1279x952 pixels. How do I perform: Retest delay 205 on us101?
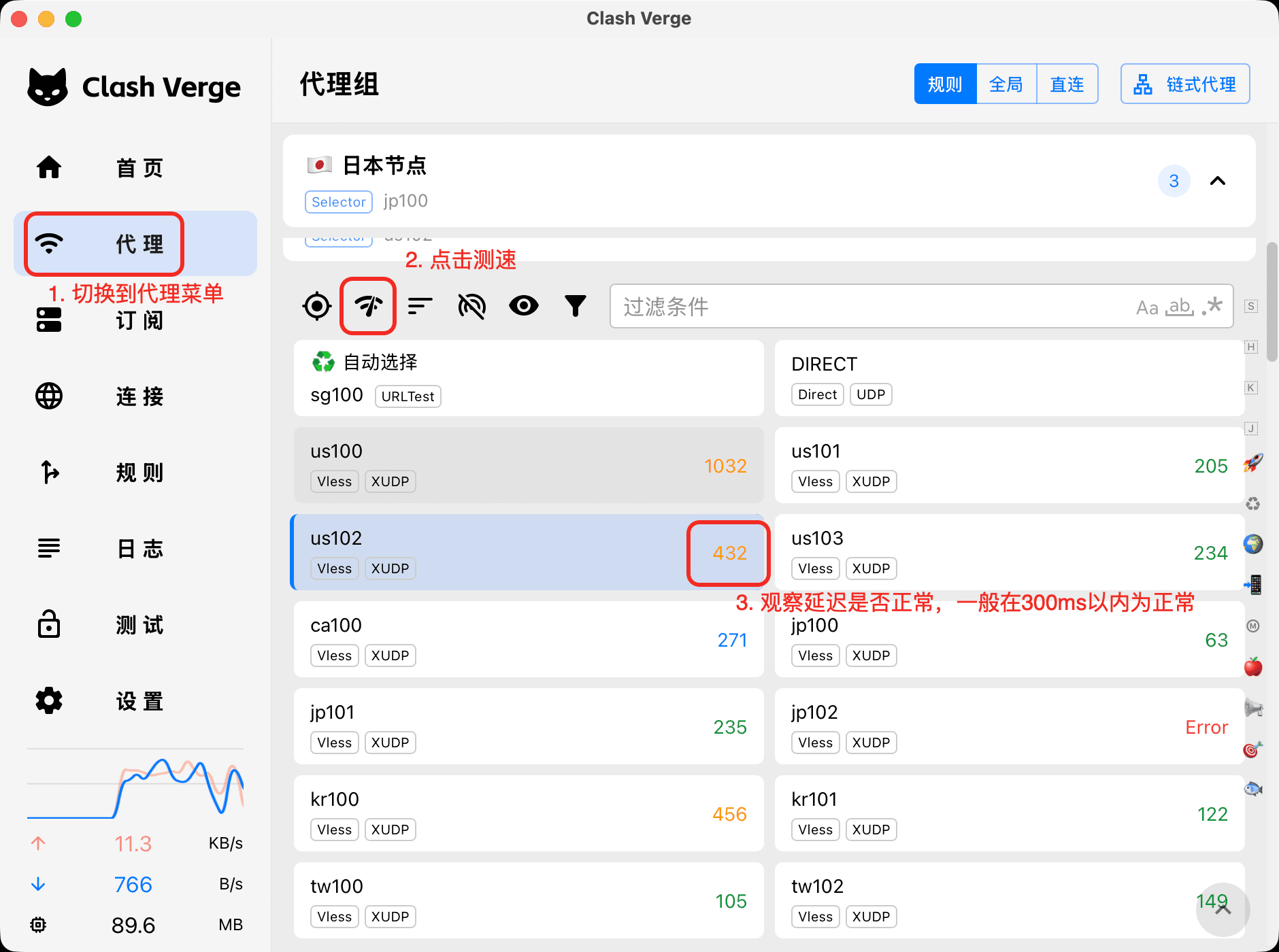(x=1211, y=466)
